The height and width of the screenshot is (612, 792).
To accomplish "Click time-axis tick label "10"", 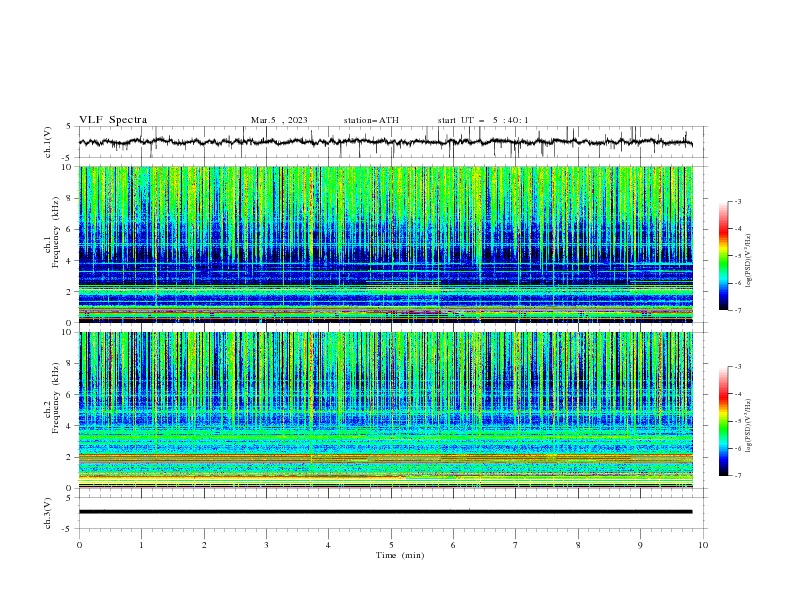I will click(703, 545).
